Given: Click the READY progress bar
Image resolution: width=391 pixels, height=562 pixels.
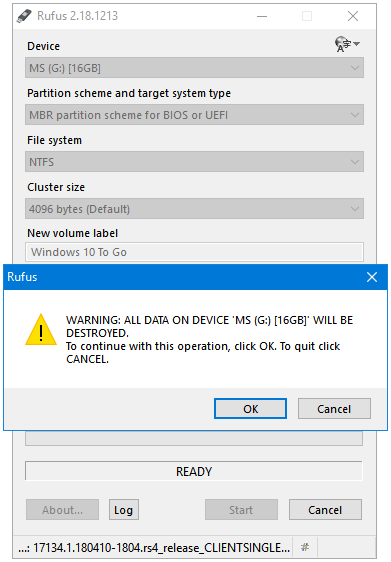Looking at the screenshot, I should point(194,471).
